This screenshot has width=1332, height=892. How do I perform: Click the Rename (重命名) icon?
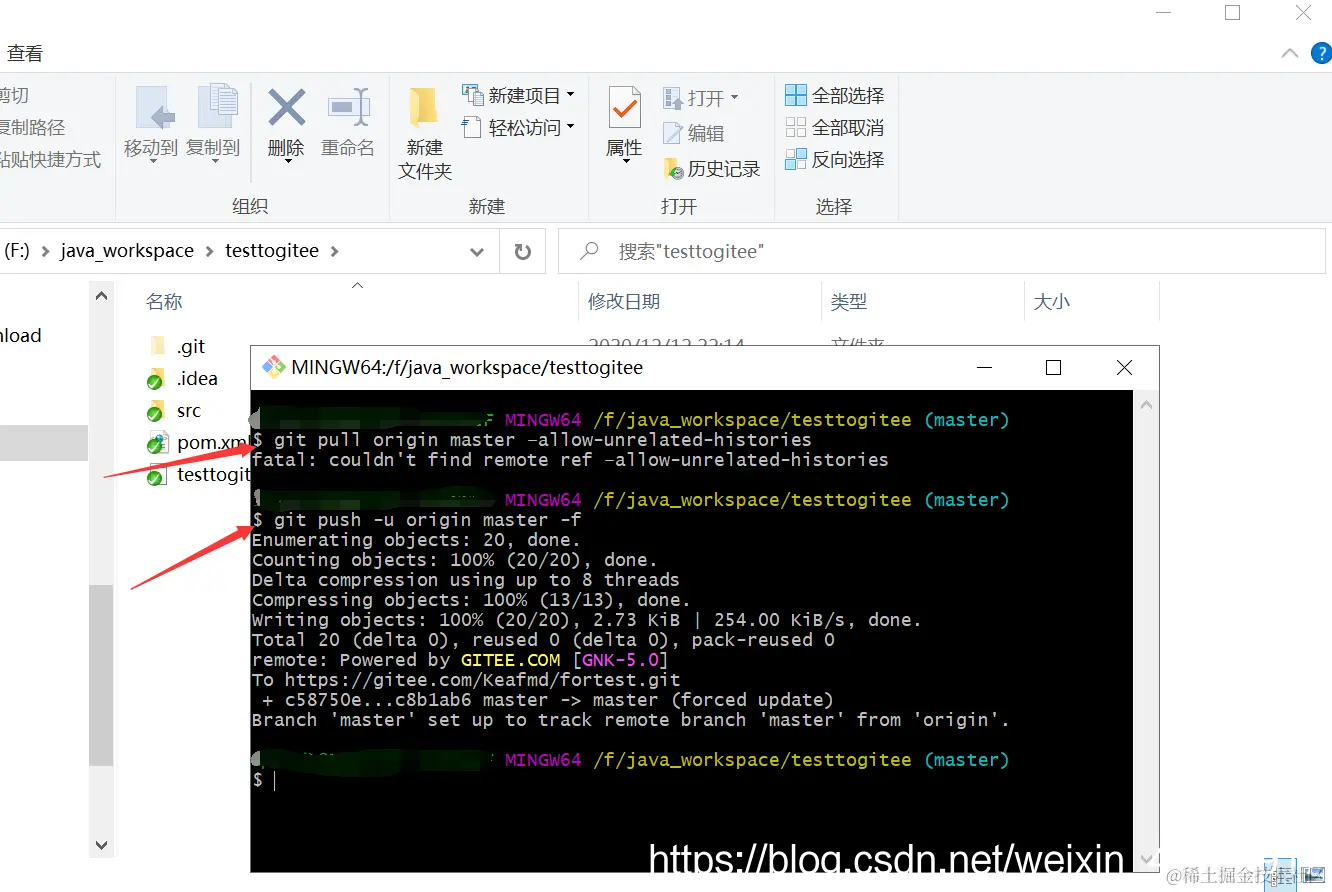(x=348, y=108)
